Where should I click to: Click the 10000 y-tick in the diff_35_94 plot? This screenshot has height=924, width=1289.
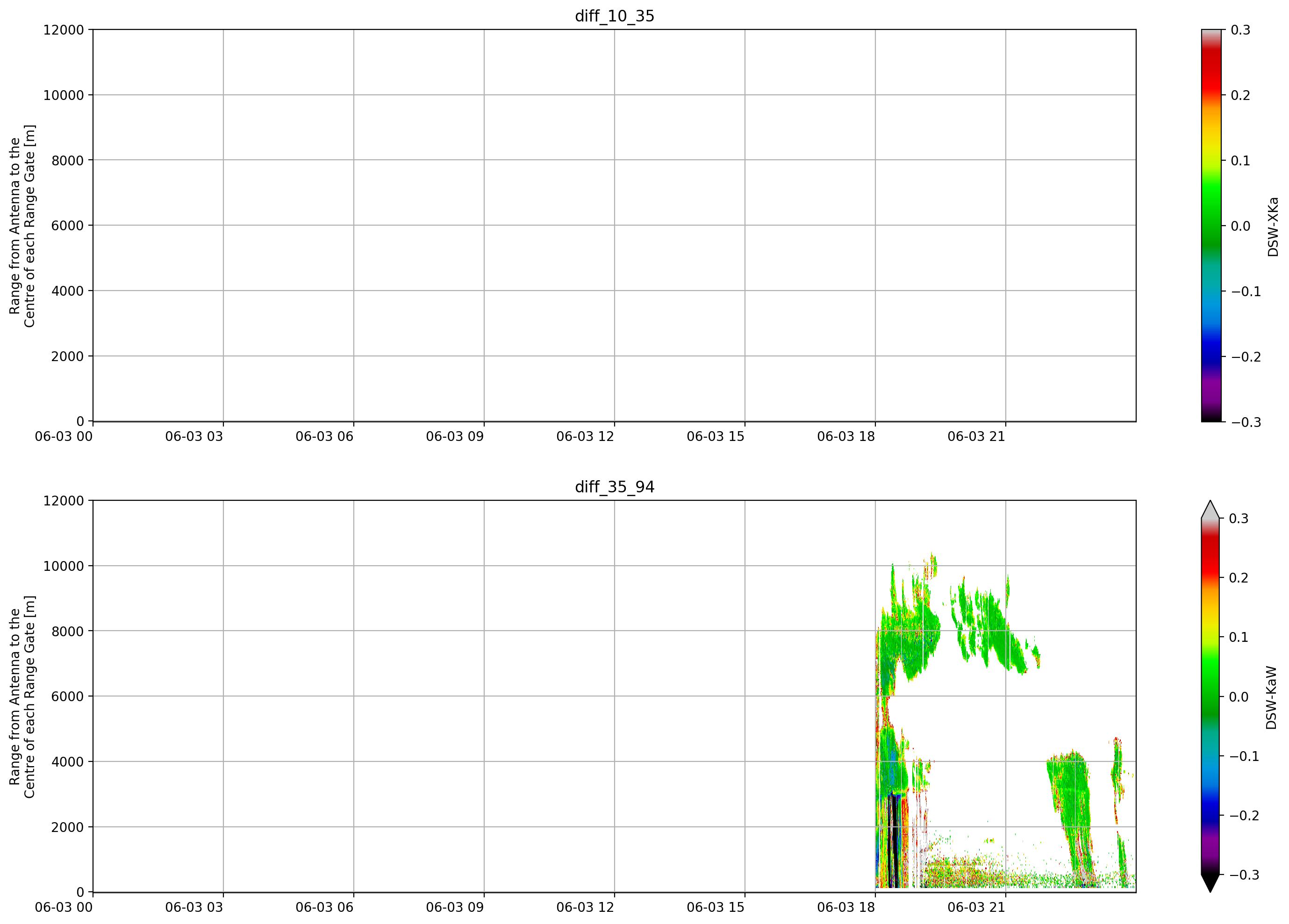pos(63,566)
